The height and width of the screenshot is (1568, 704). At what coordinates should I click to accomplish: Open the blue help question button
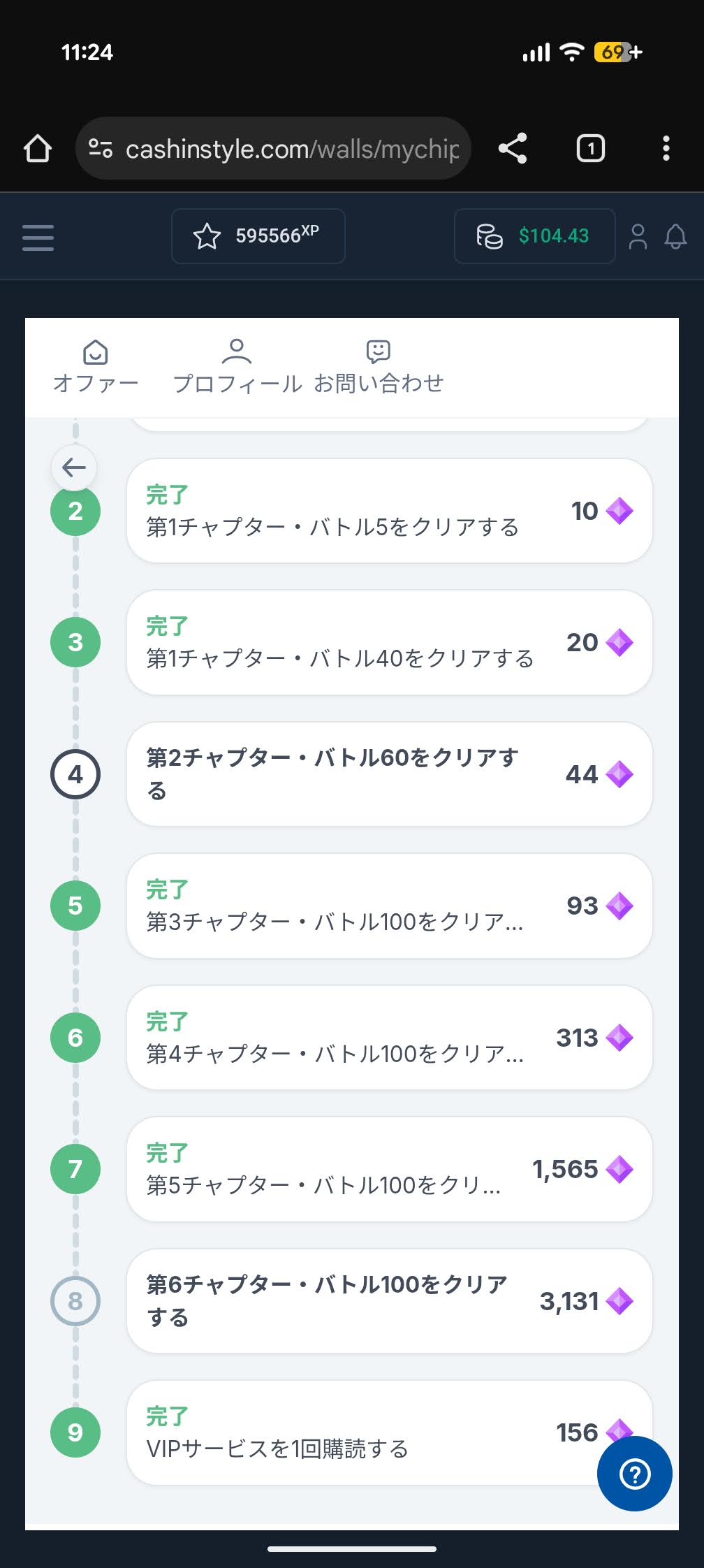(x=635, y=1474)
